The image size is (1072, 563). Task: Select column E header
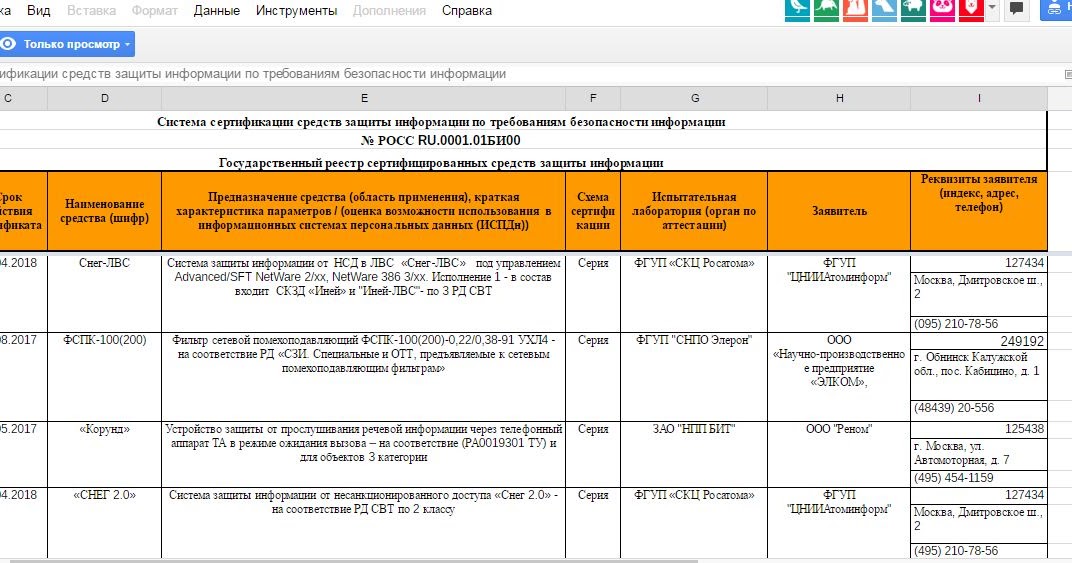364,99
